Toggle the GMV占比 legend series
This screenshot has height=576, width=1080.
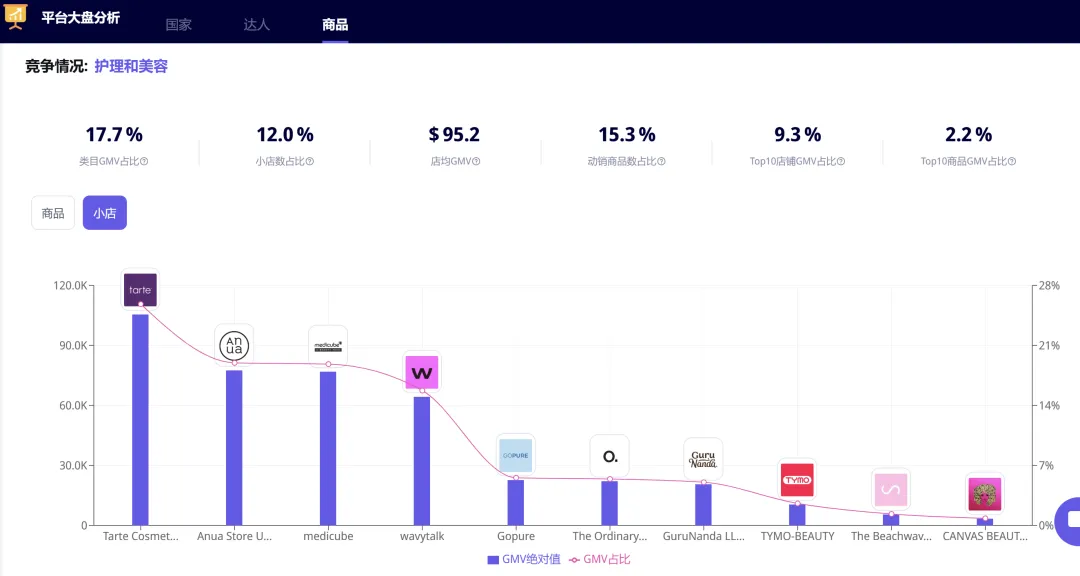pos(600,559)
